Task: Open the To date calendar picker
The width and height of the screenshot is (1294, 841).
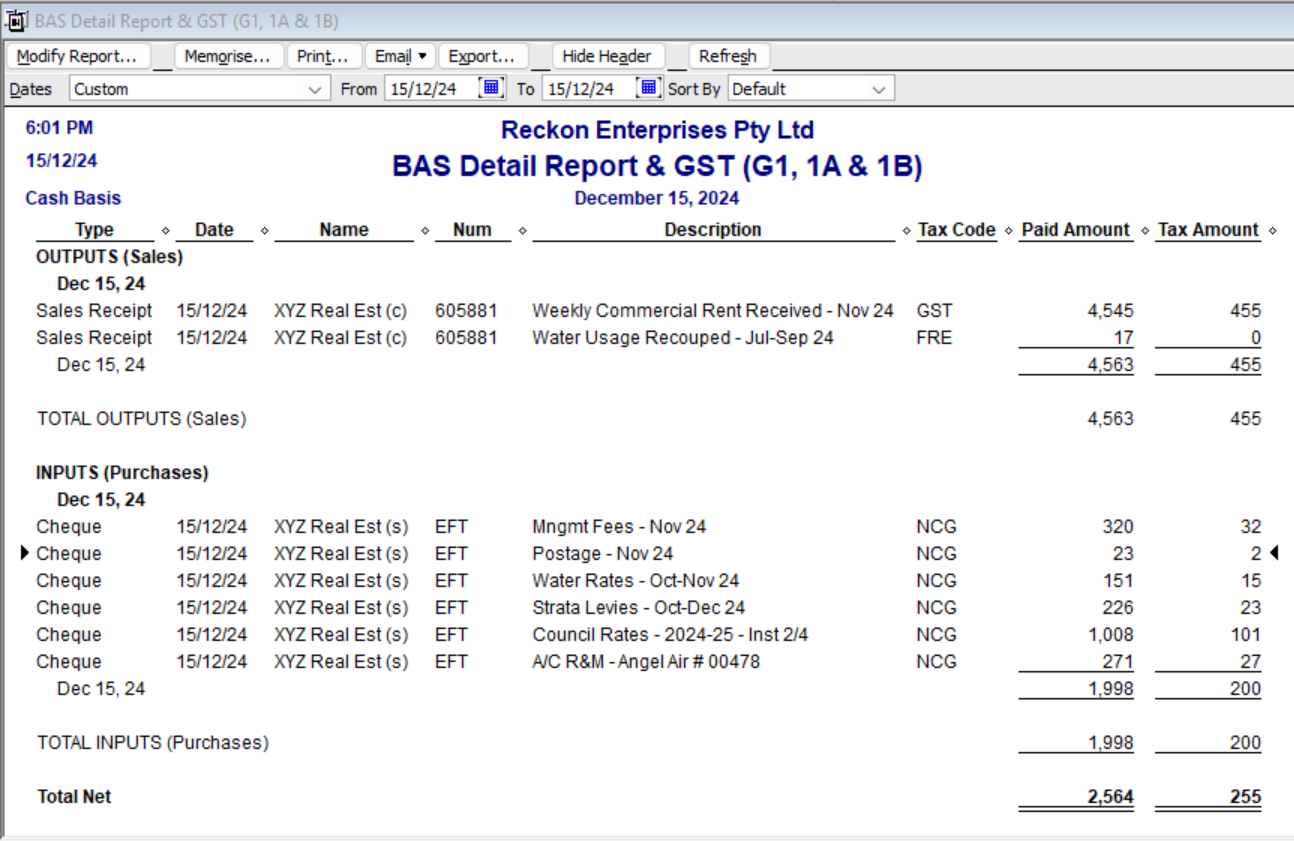Action: 649,88
